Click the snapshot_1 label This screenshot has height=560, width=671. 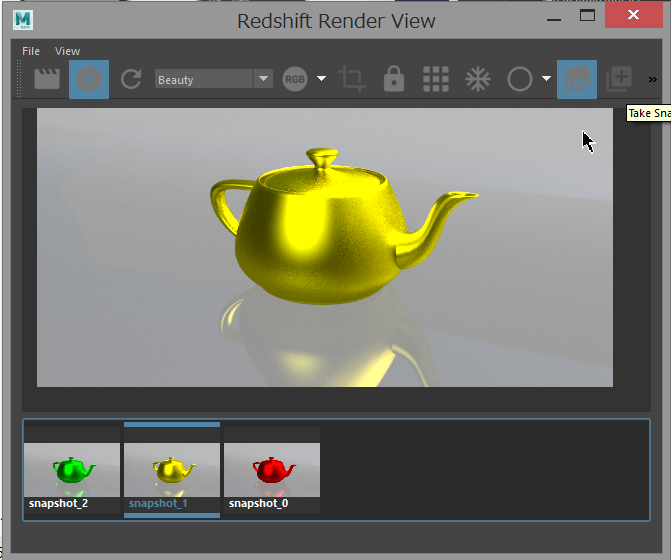(158, 504)
